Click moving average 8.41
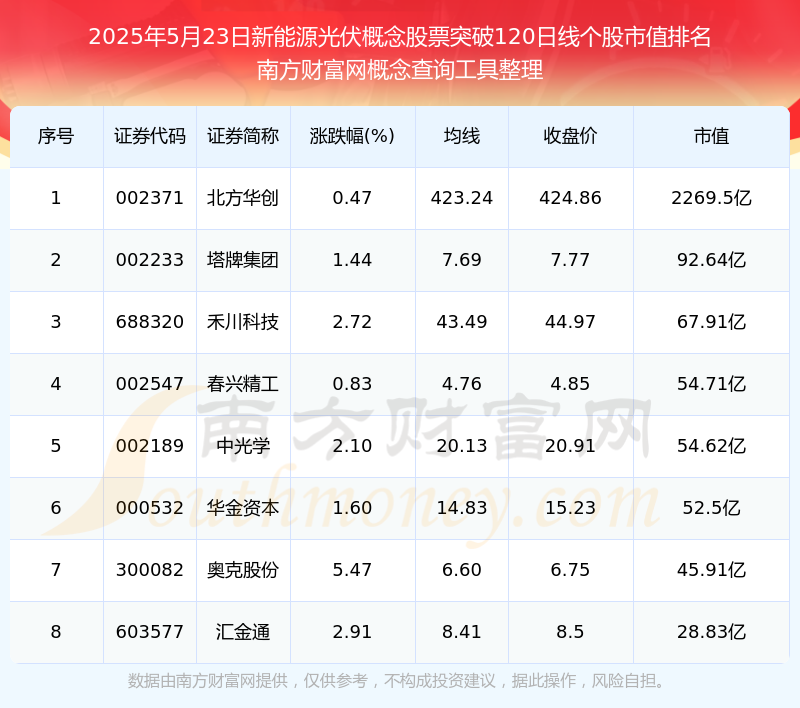 [462, 631]
